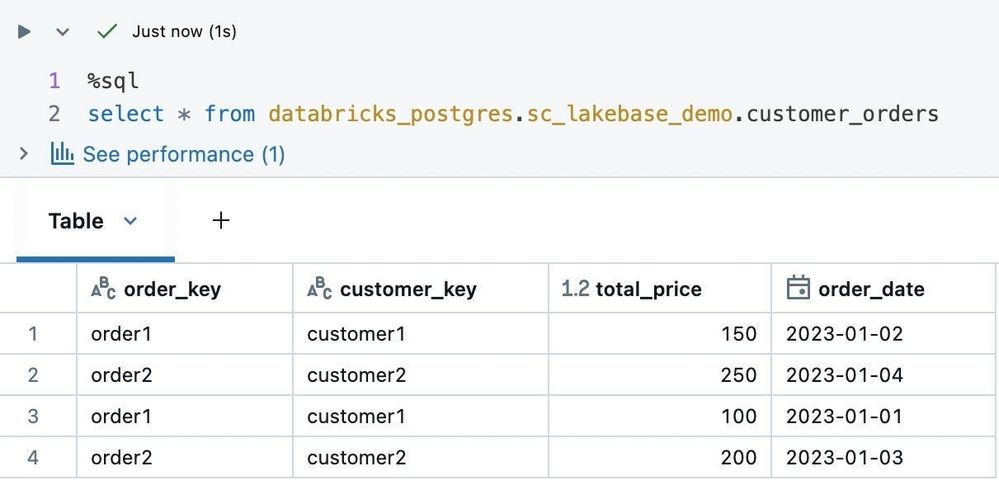Place cursor on code line 2
Image resolution: width=999 pixels, height=480 pixels.
point(512,114)
